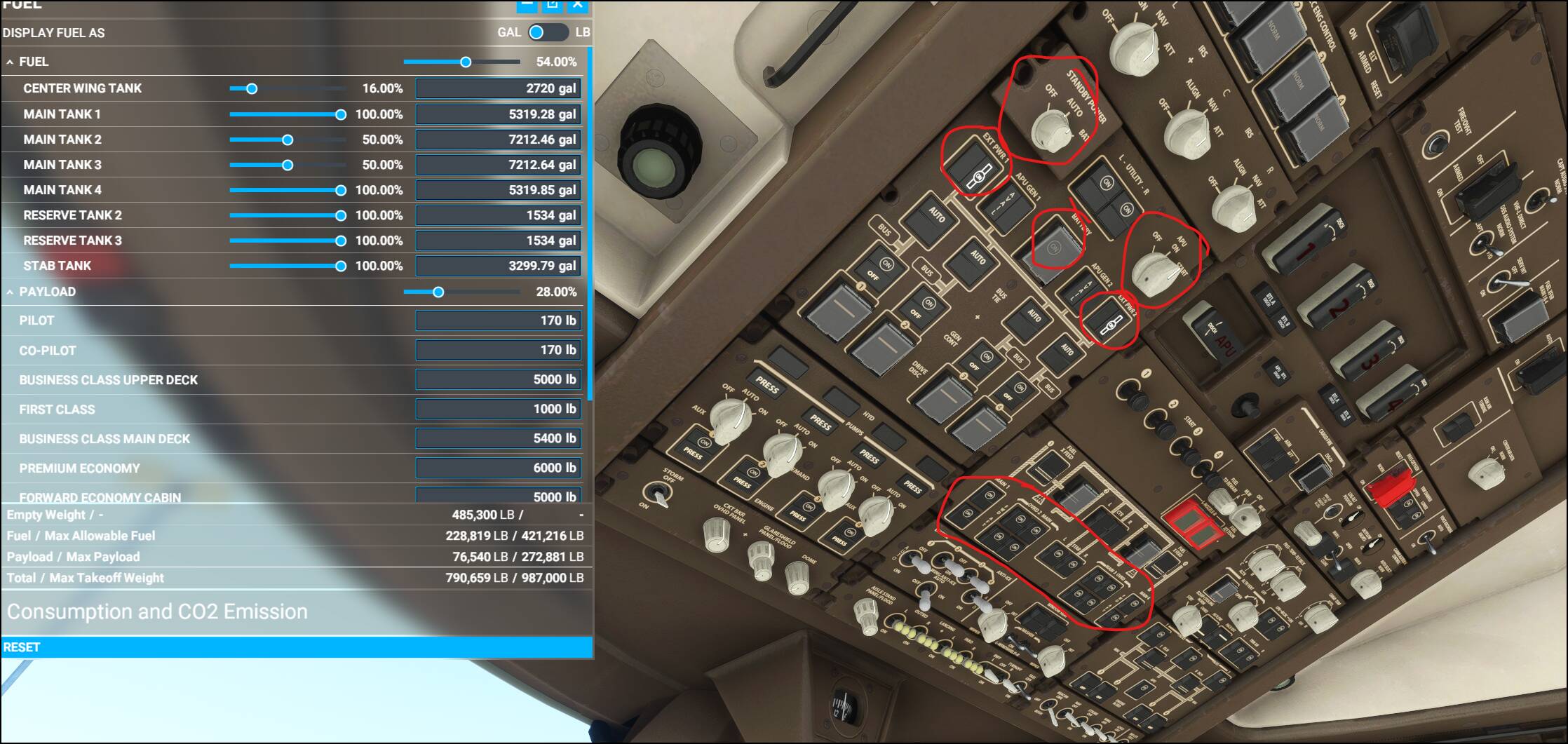Turn the center IRS mode selector knob

[1187, 135]
